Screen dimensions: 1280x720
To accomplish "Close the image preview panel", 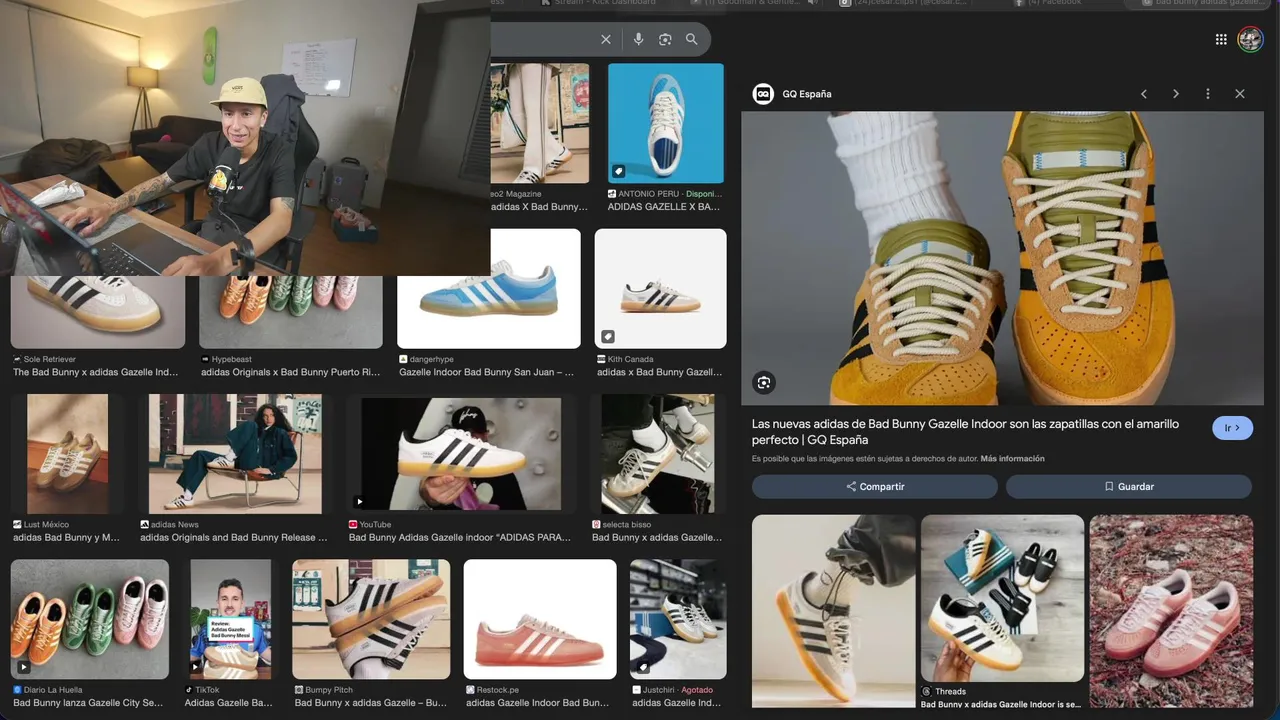I will click(x=1240, y=94).
